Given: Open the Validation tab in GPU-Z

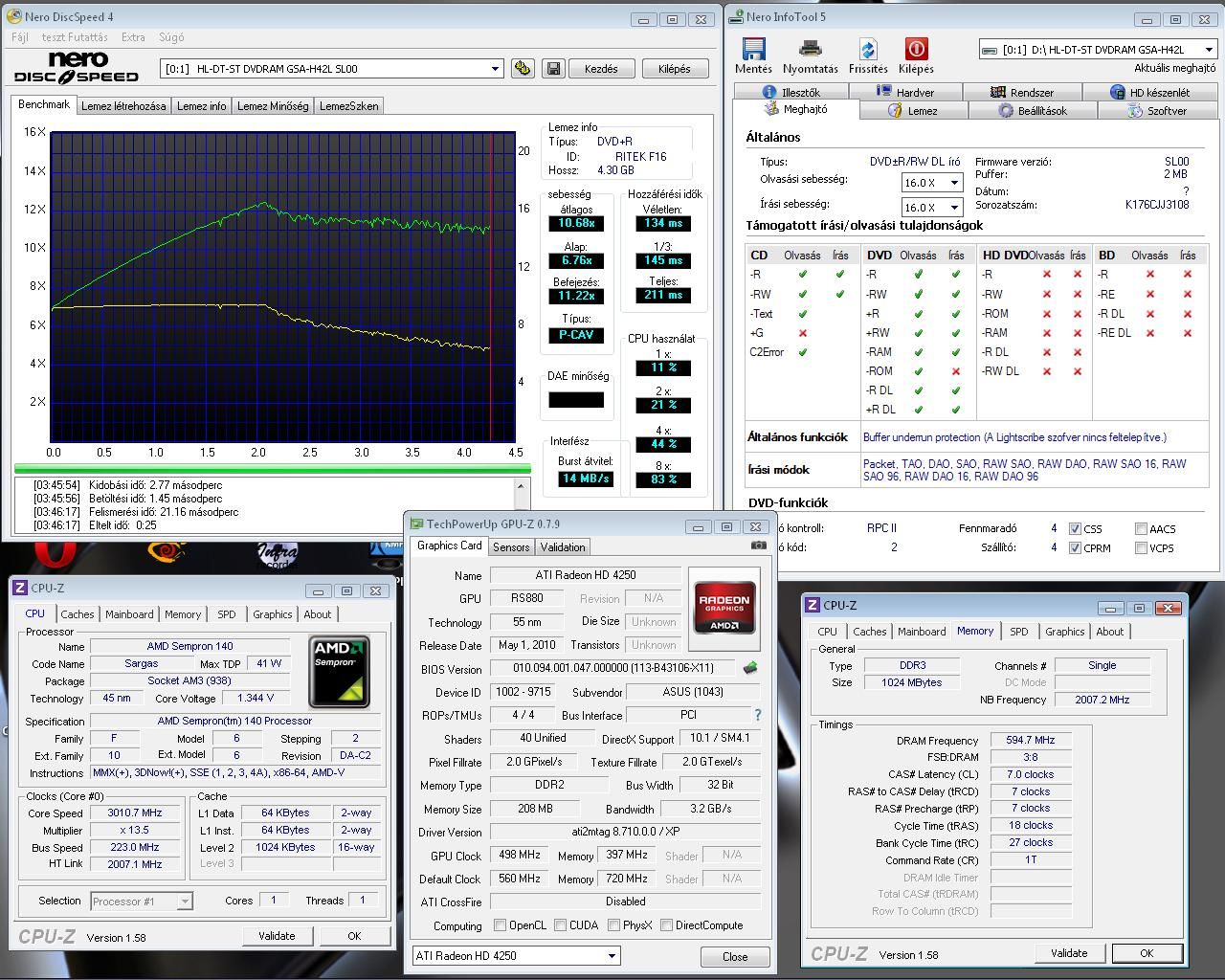Looking at the screenshot, I should (x=563, y=547).
